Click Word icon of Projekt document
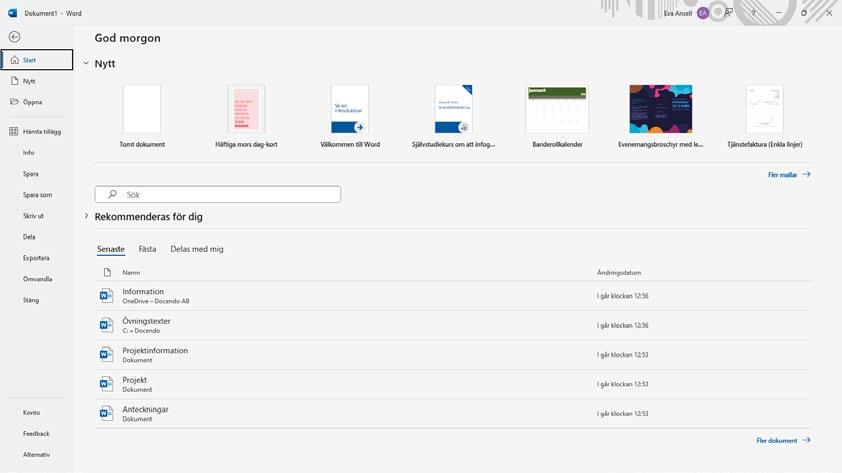 pos(106,384)
